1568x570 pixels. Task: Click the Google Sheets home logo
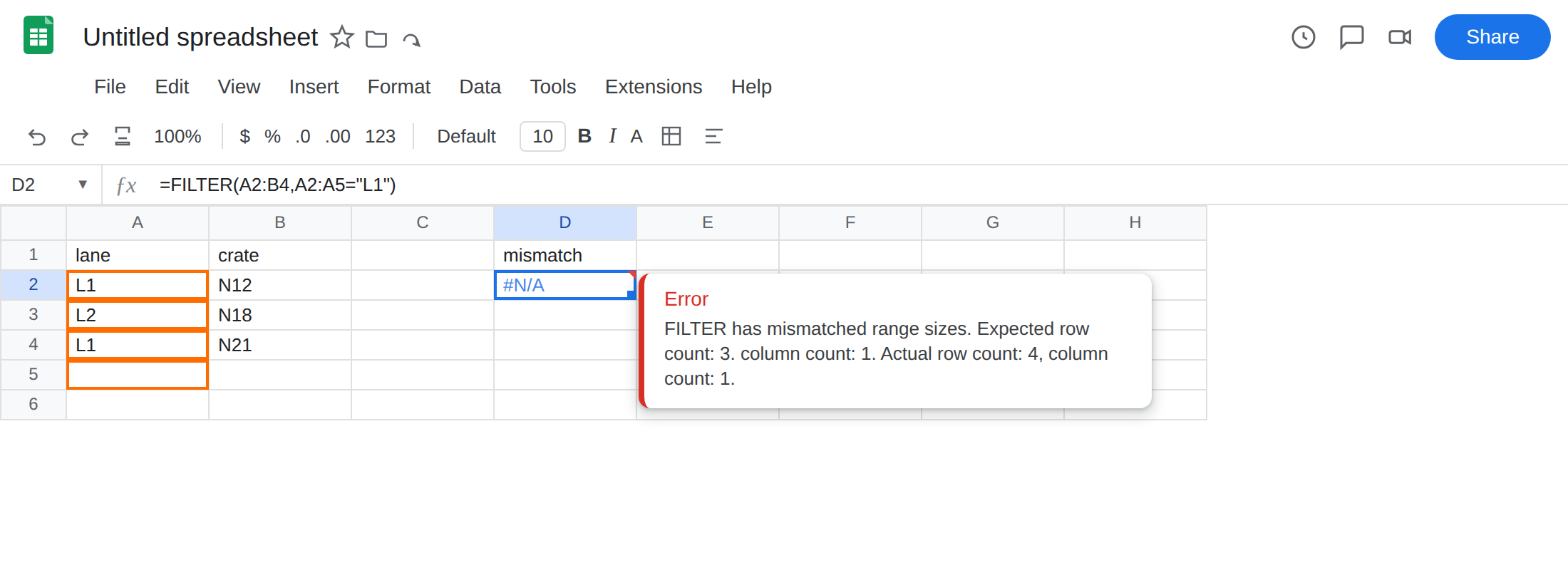click(38, 36)
